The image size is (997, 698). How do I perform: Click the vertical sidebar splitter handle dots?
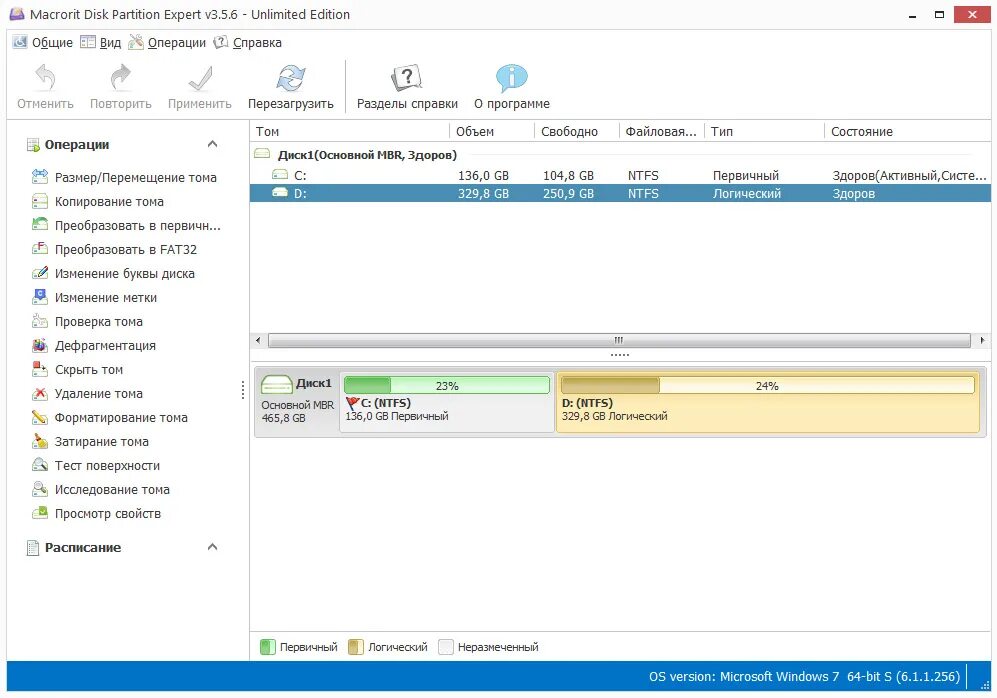242,390
